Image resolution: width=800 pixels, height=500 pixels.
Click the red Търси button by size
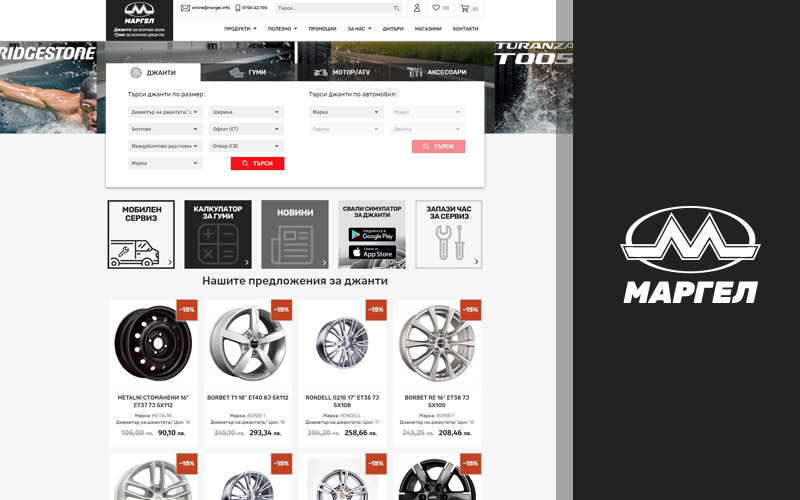pyautogui.click(x=258, y=163)
